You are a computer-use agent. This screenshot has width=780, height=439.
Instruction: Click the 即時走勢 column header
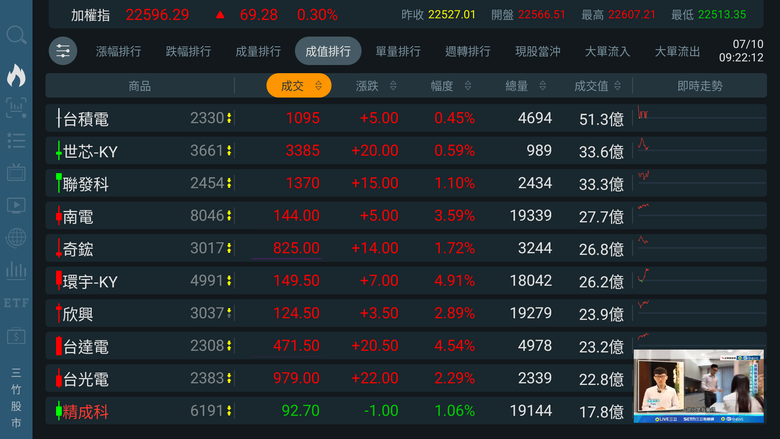coord(699,86)
